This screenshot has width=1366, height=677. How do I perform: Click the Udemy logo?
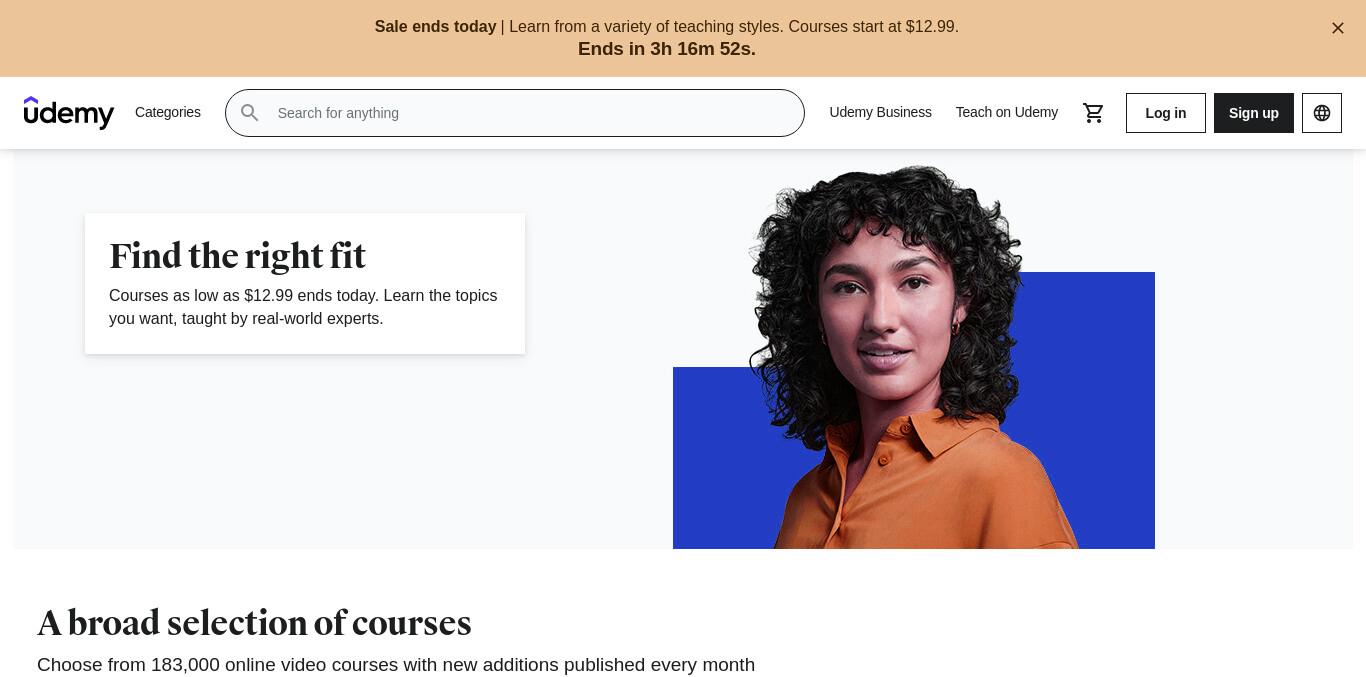(x=69, y=113)
